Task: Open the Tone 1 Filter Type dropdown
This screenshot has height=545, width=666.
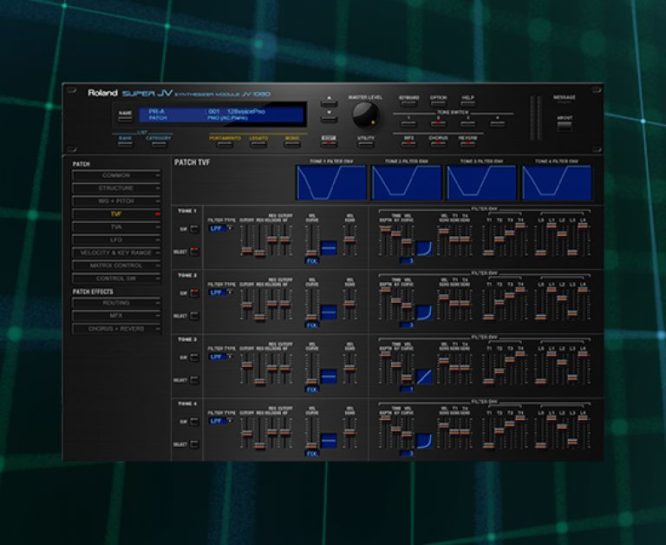Action: click(219, 228)
